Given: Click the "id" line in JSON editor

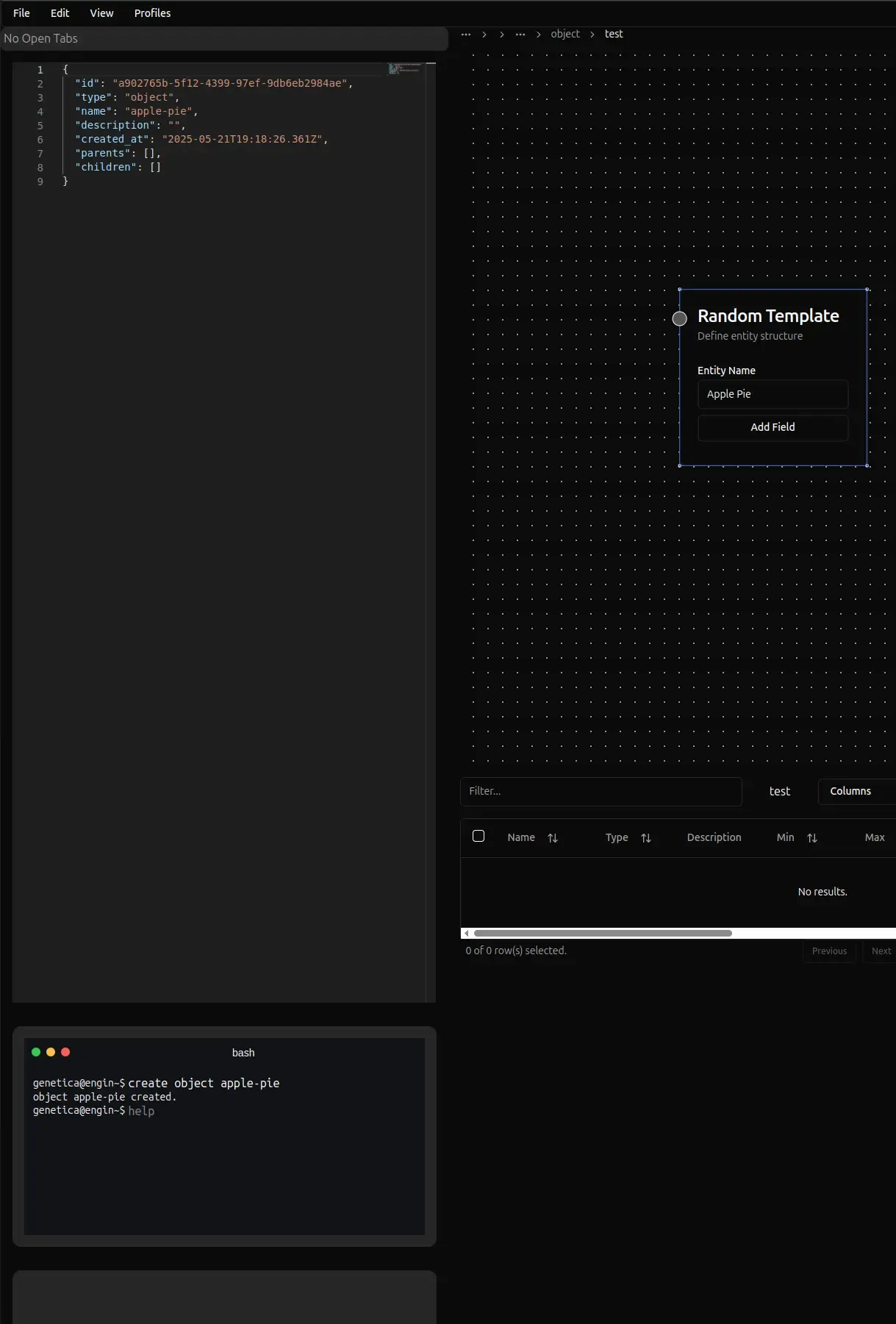Looking at the screenshot, I should tap(214, 84).
